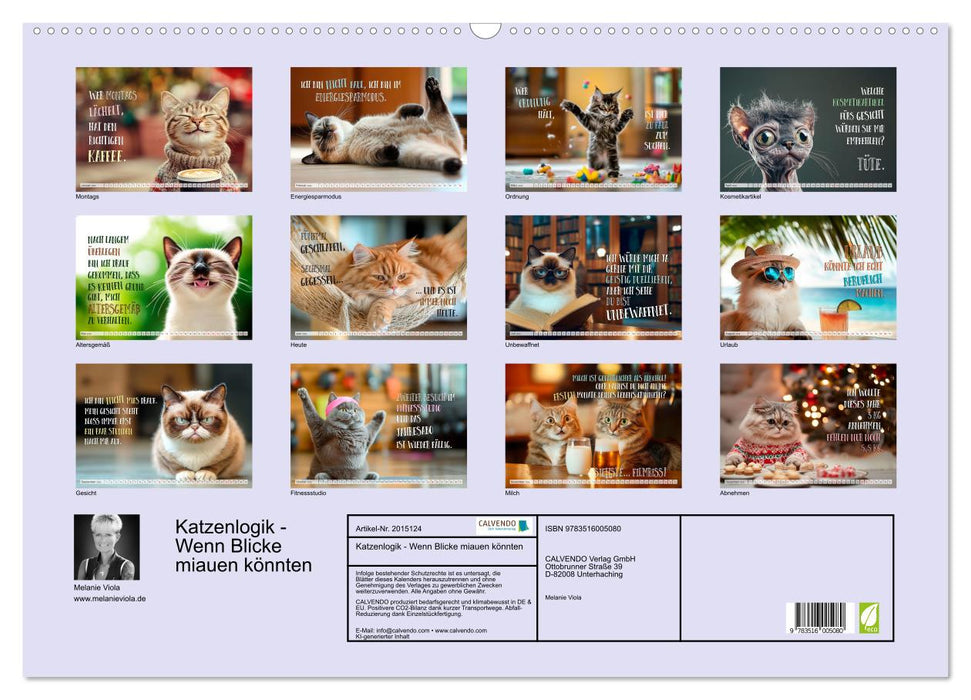Select the Ordnung month thumbnail
Image resolution: width=971 pixels, height=700 pixels.
593,128
